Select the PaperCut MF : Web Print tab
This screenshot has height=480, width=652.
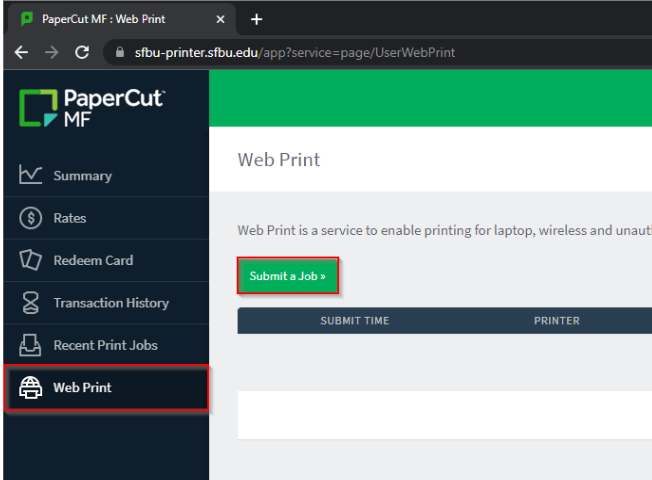pyautogui.click(x=121, y=19)
